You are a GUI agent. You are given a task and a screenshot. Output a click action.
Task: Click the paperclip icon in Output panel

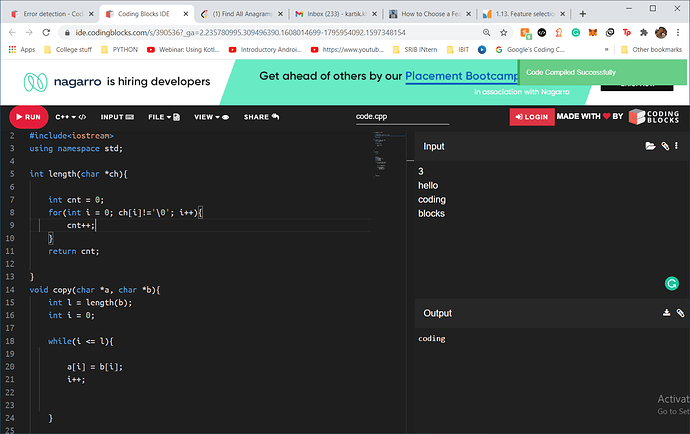pyautogui.click(x=680, y=313)
